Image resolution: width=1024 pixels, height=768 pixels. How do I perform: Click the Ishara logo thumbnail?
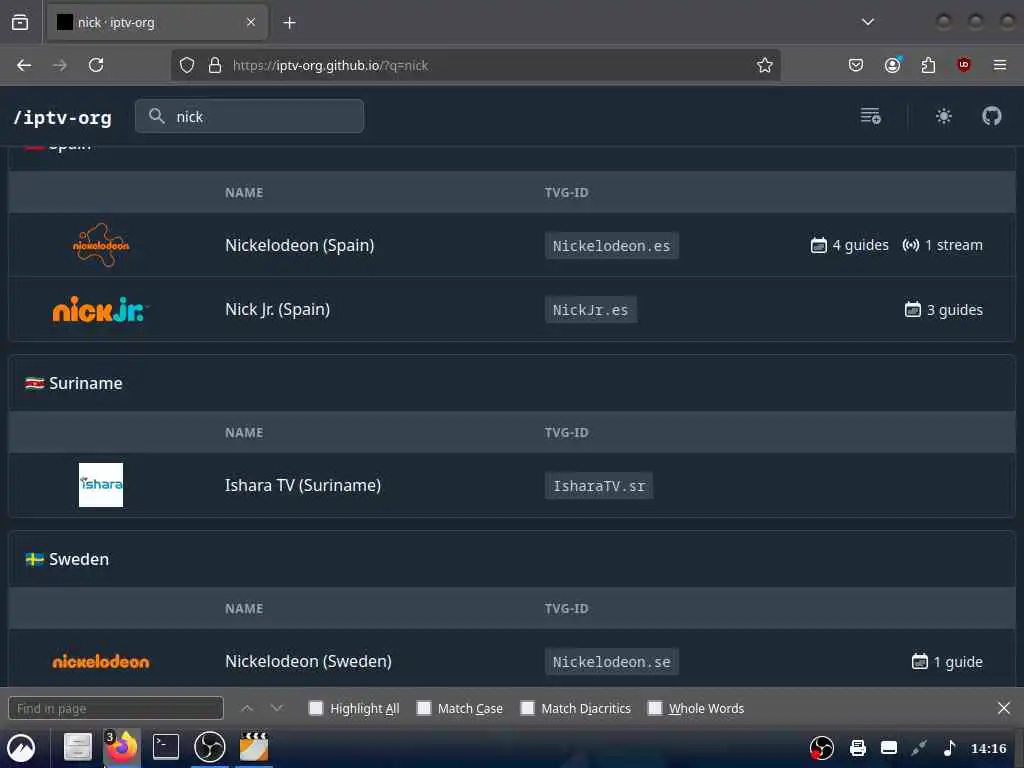point(101,485)
